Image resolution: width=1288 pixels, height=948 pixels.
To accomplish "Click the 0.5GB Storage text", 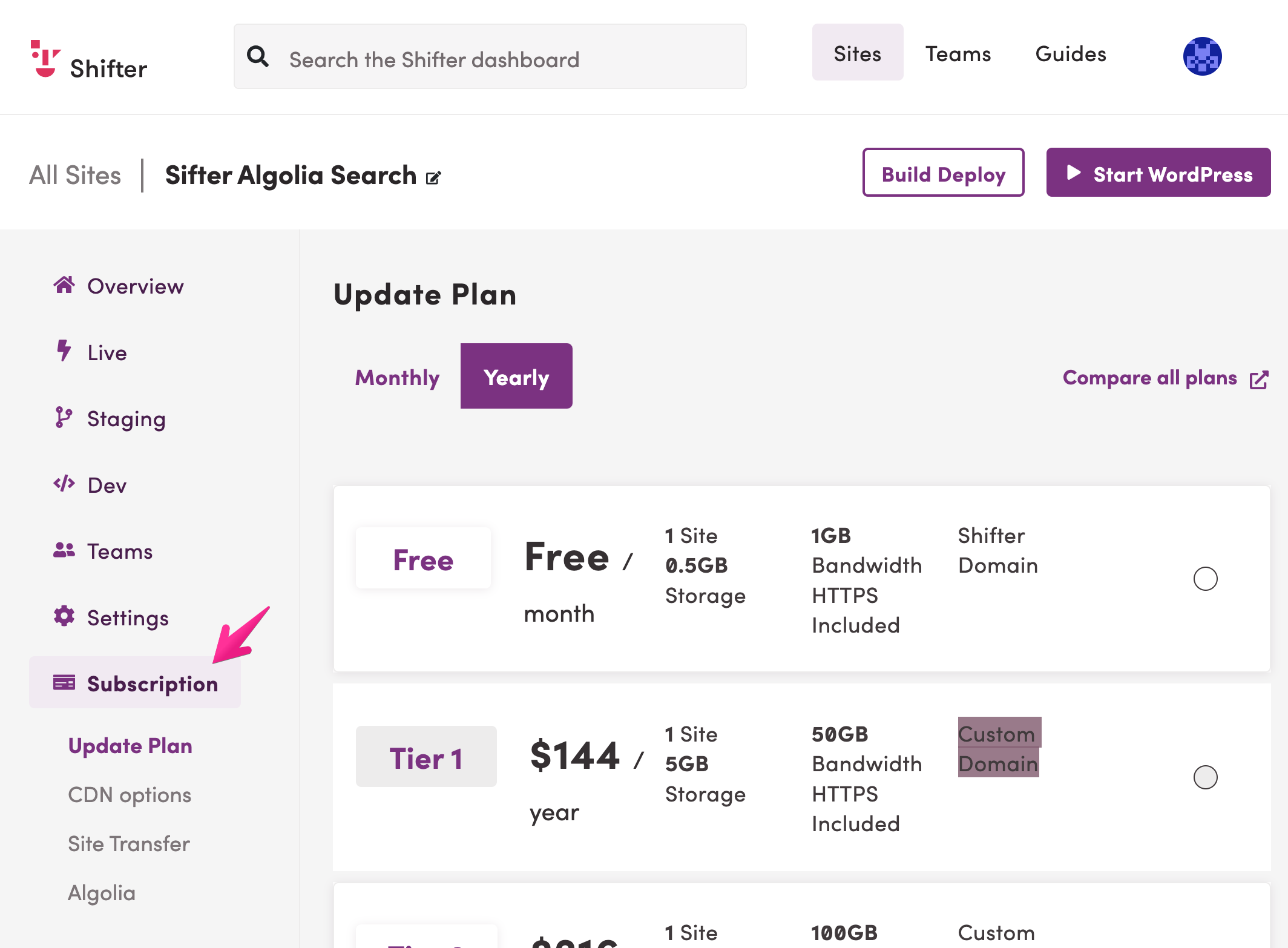I will 705,581.
